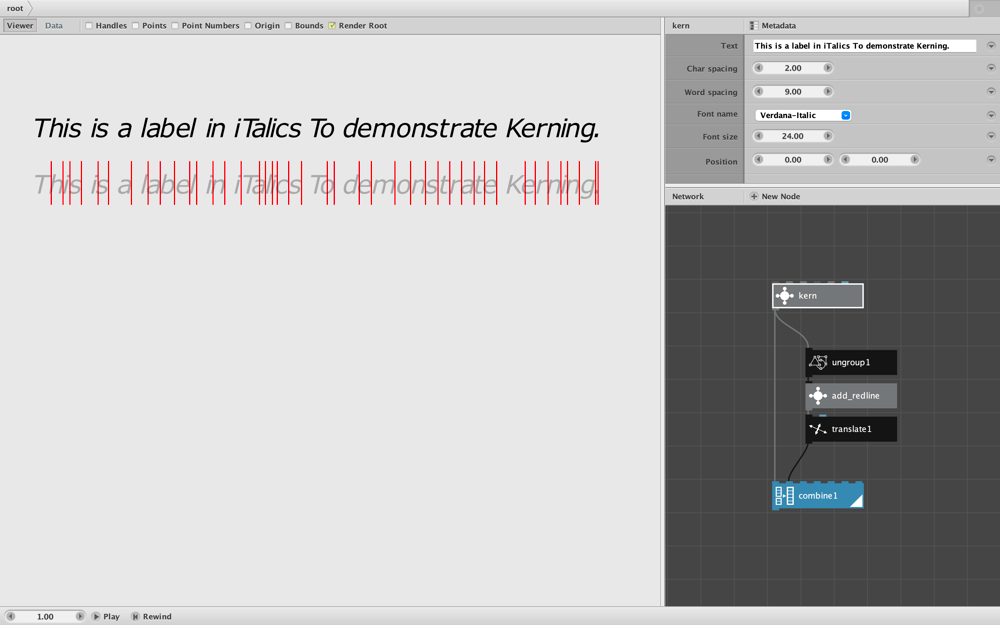Click the frame number field 1.00
This screenshot has width=1000, height=625.
point(45,616)
